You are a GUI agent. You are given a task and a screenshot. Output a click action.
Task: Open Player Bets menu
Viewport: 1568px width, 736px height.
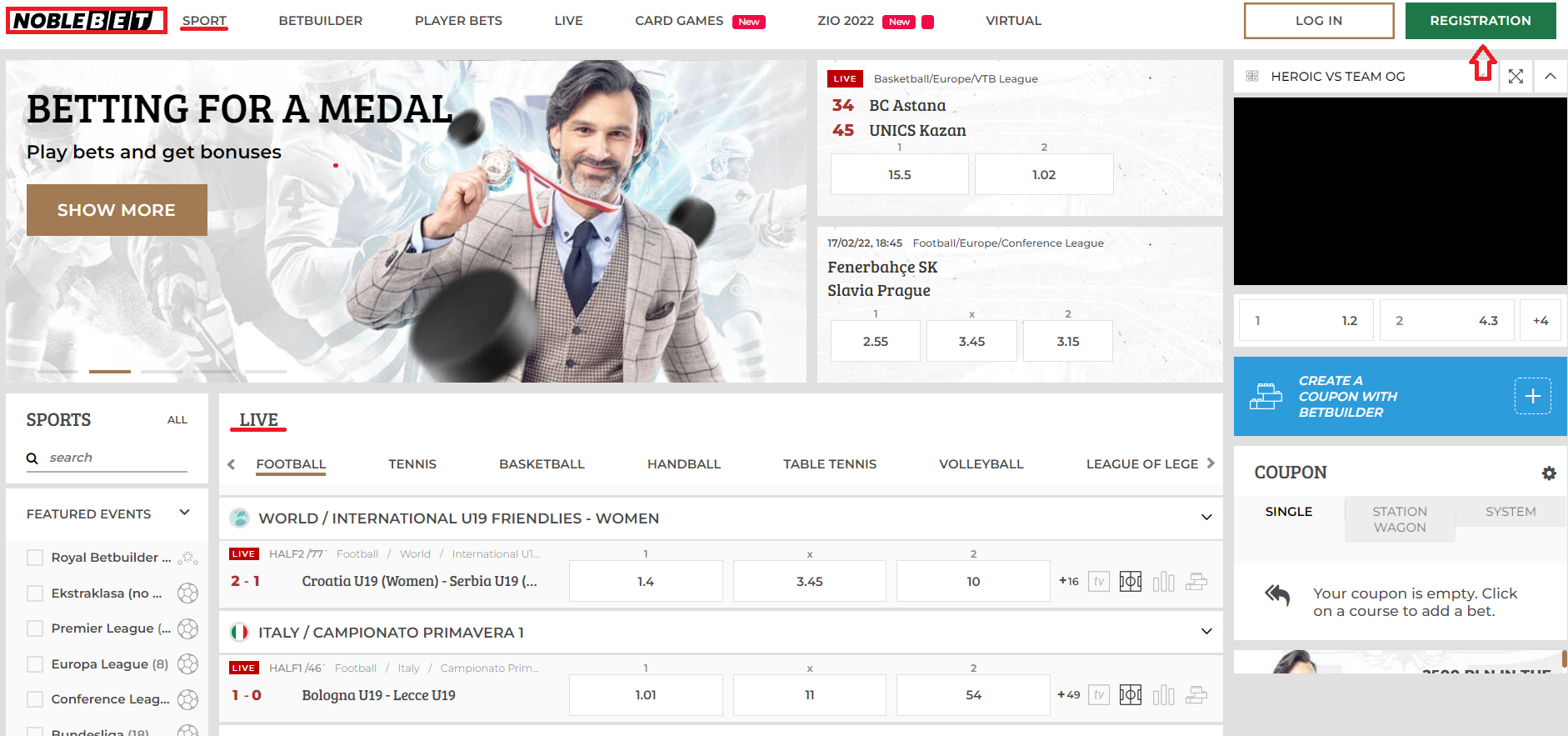[x=458, y=21]
